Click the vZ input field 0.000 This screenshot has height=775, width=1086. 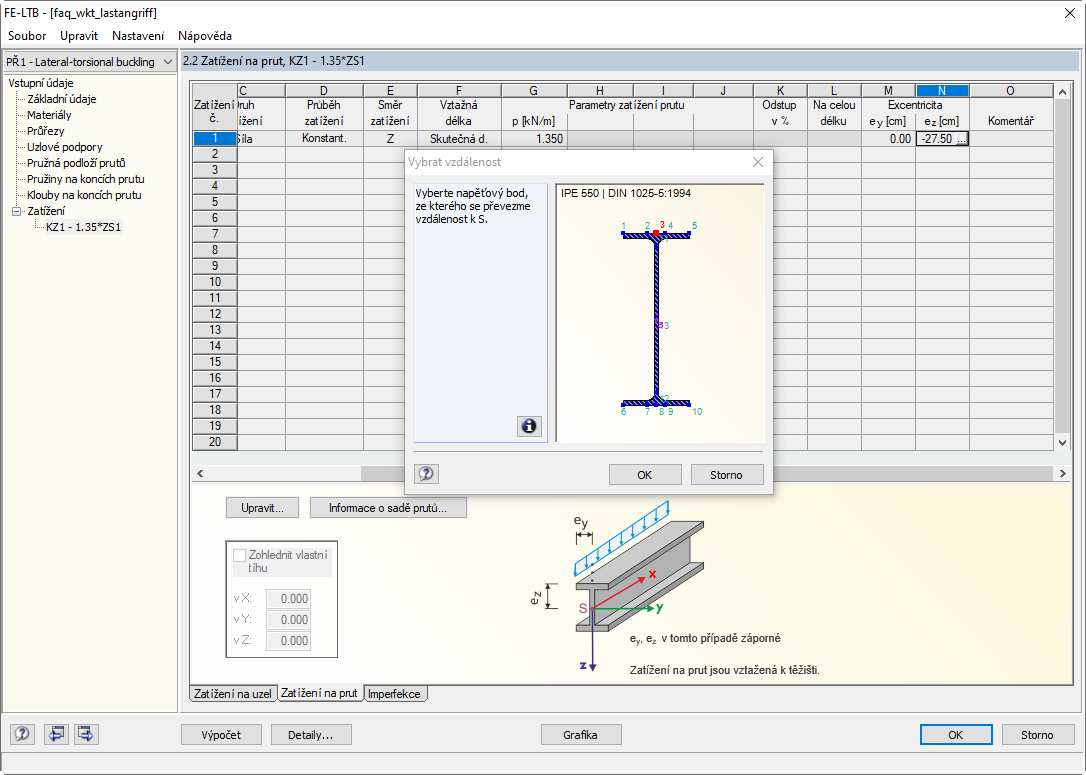[x=288, y=641]
